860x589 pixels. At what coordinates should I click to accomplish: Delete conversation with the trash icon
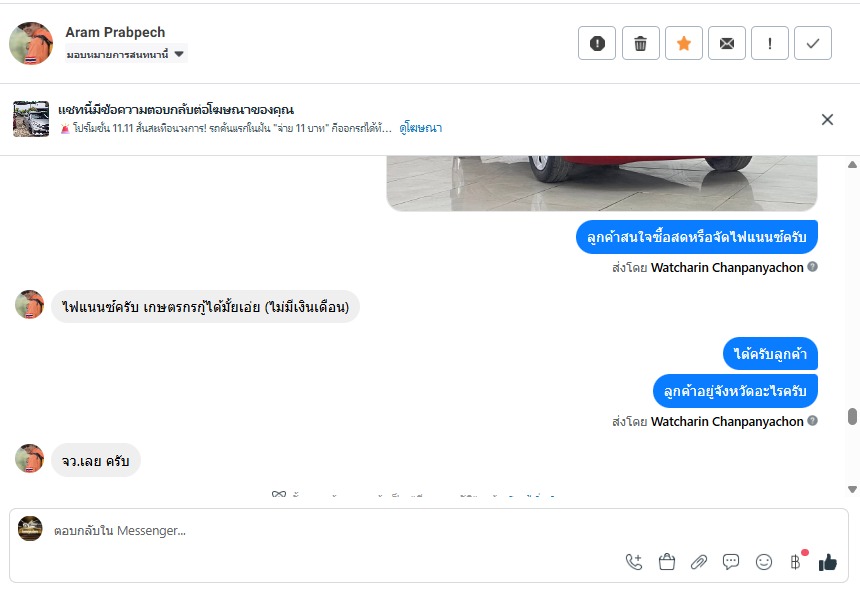coord(640,43)
